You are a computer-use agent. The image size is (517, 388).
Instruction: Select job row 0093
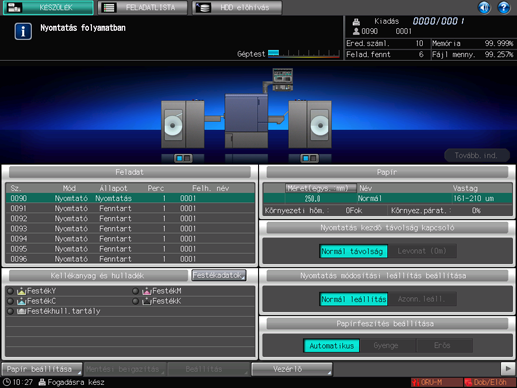pyautogui.click(x=130, y=229)
